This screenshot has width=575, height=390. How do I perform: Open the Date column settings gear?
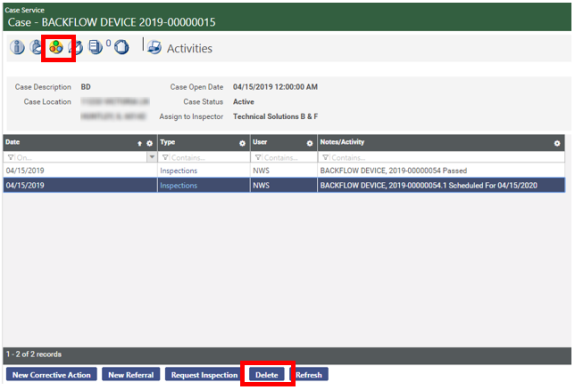150,143
